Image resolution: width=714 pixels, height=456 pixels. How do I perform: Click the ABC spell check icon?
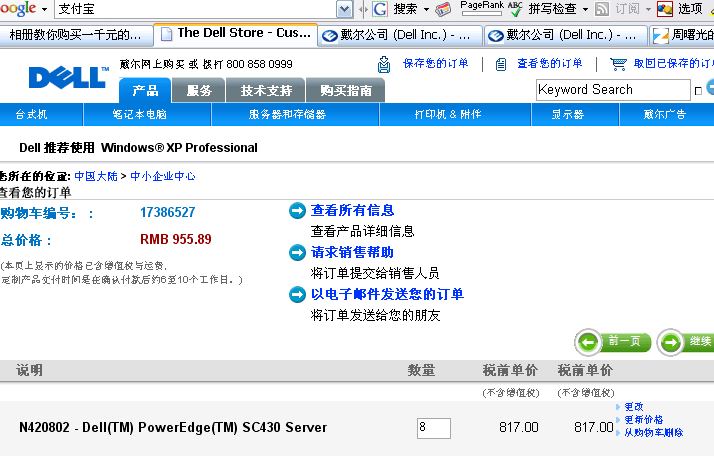515,9
